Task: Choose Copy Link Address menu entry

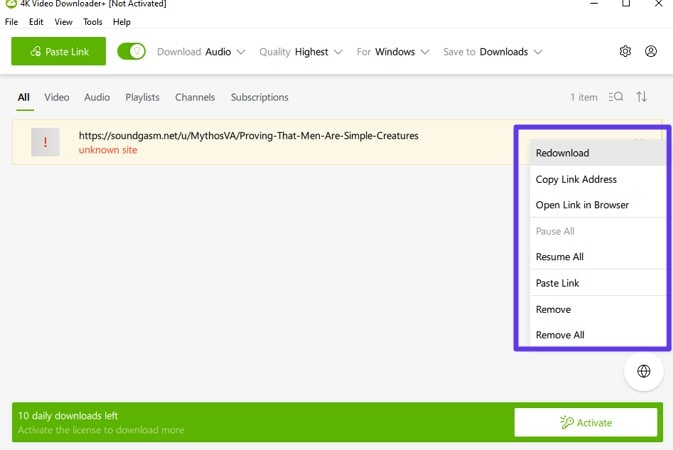Action: coord(597,179)
